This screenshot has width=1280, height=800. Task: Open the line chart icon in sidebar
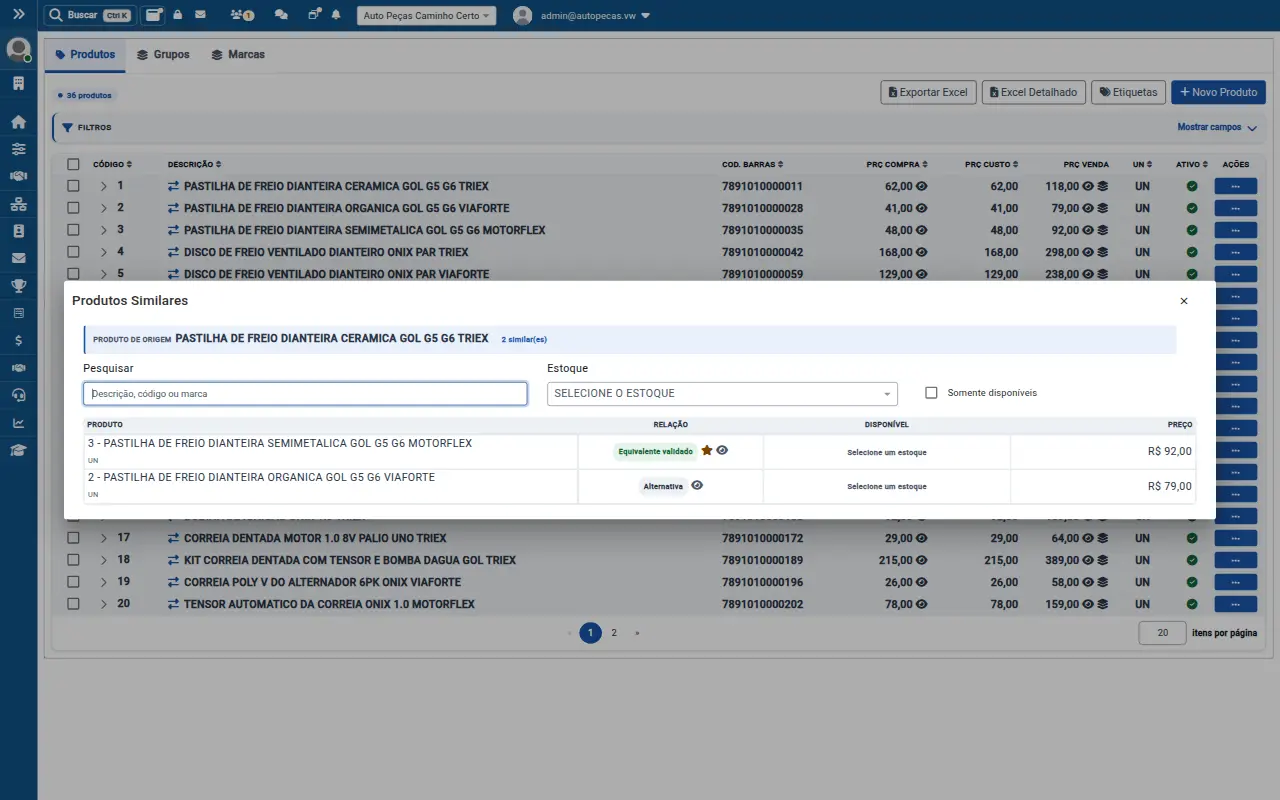(18, 422)
